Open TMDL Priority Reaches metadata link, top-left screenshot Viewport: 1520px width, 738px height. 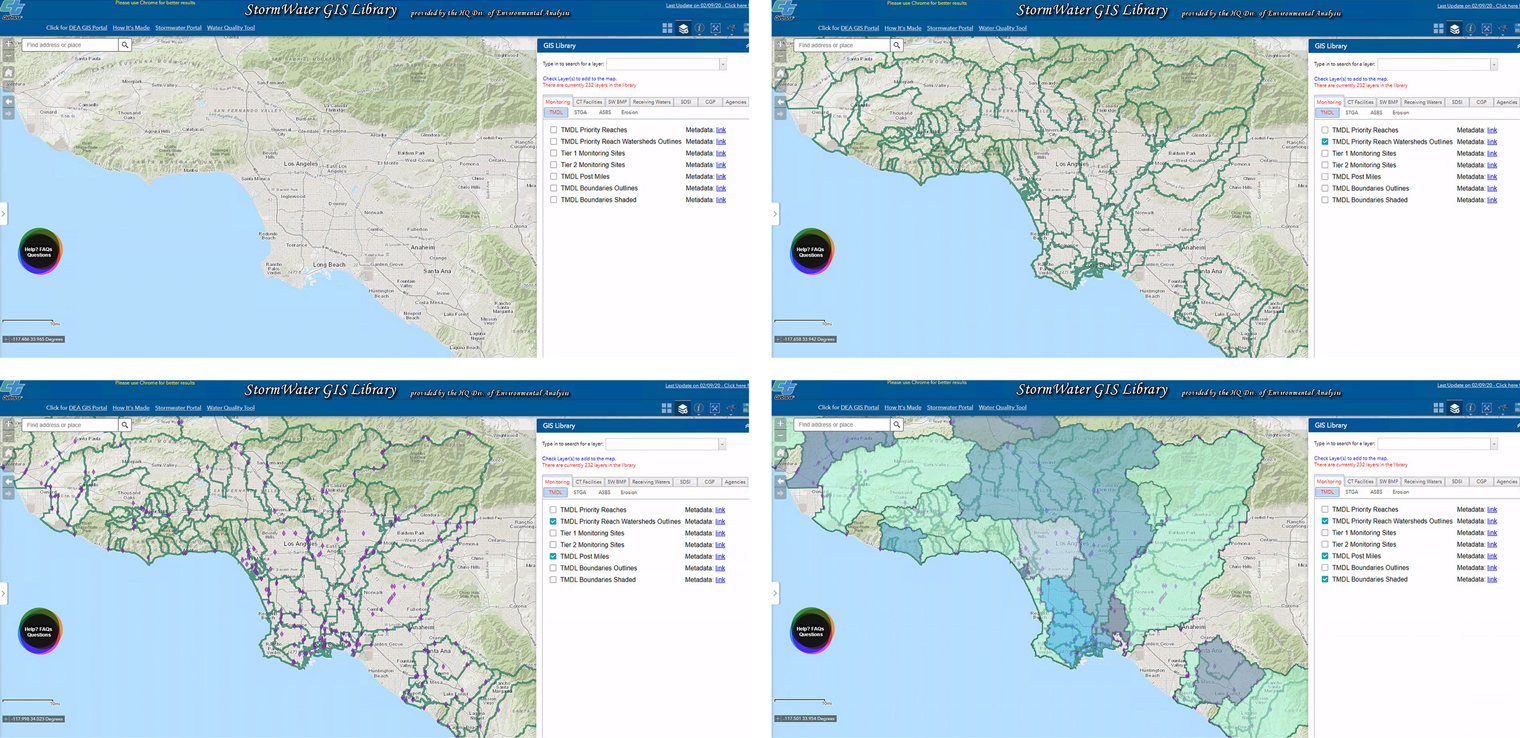(x=721, y=130)
